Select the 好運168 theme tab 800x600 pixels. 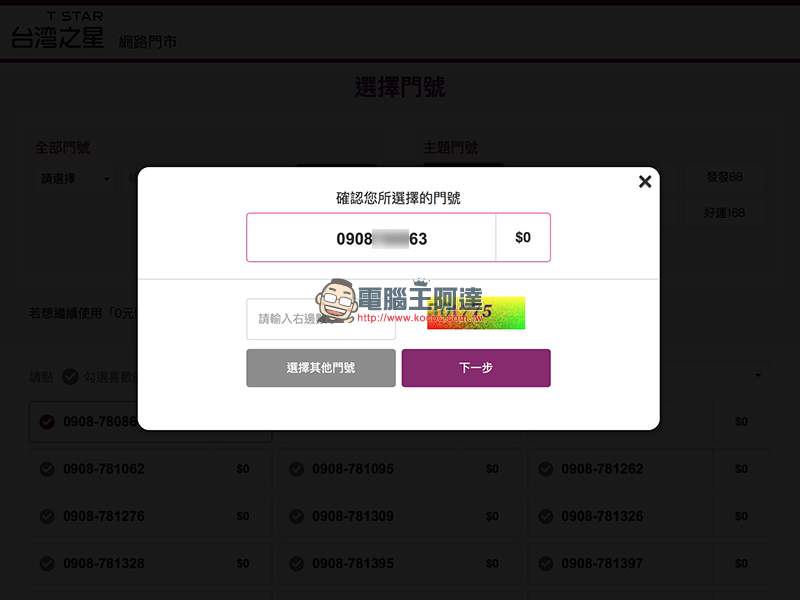click(724, 213)
